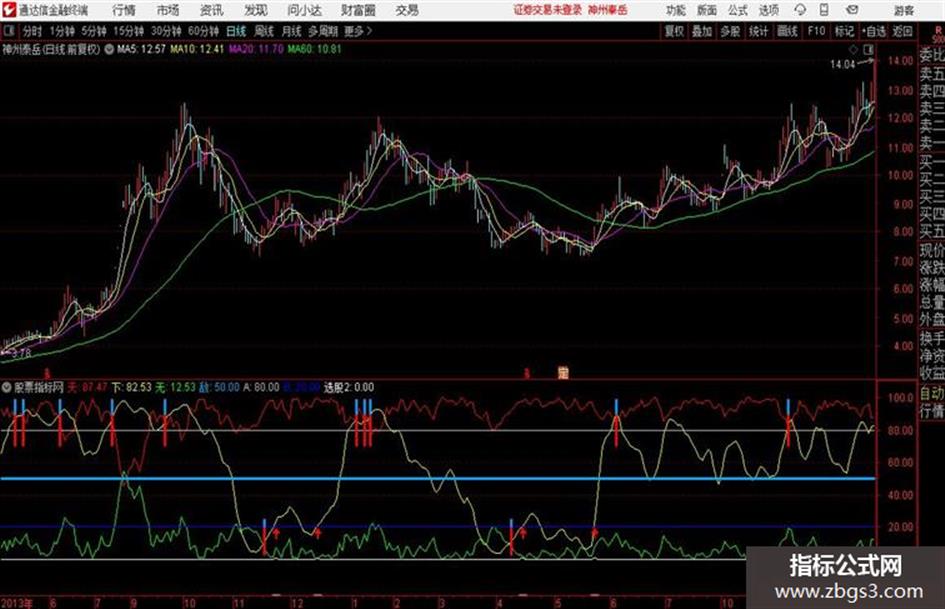Click the envelope message icon

click(852, 10)
